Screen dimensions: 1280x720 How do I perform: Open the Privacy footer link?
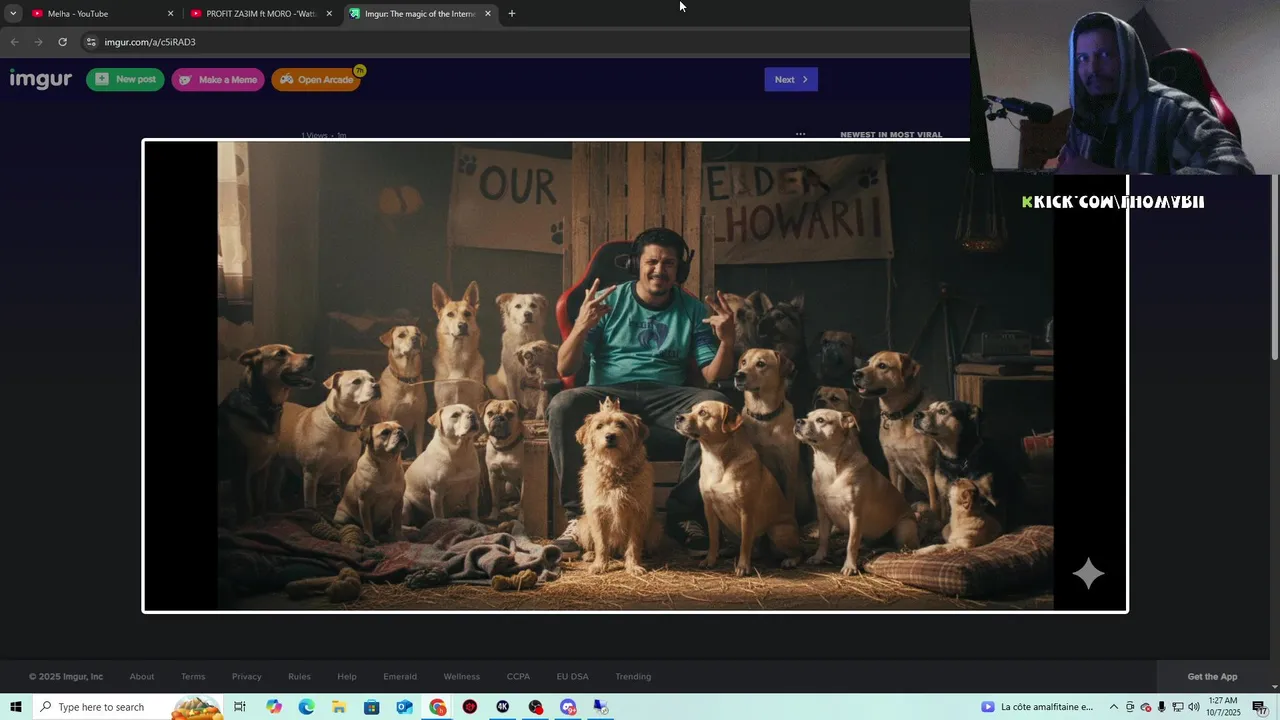pyautogui.click(x=246, y=677)
